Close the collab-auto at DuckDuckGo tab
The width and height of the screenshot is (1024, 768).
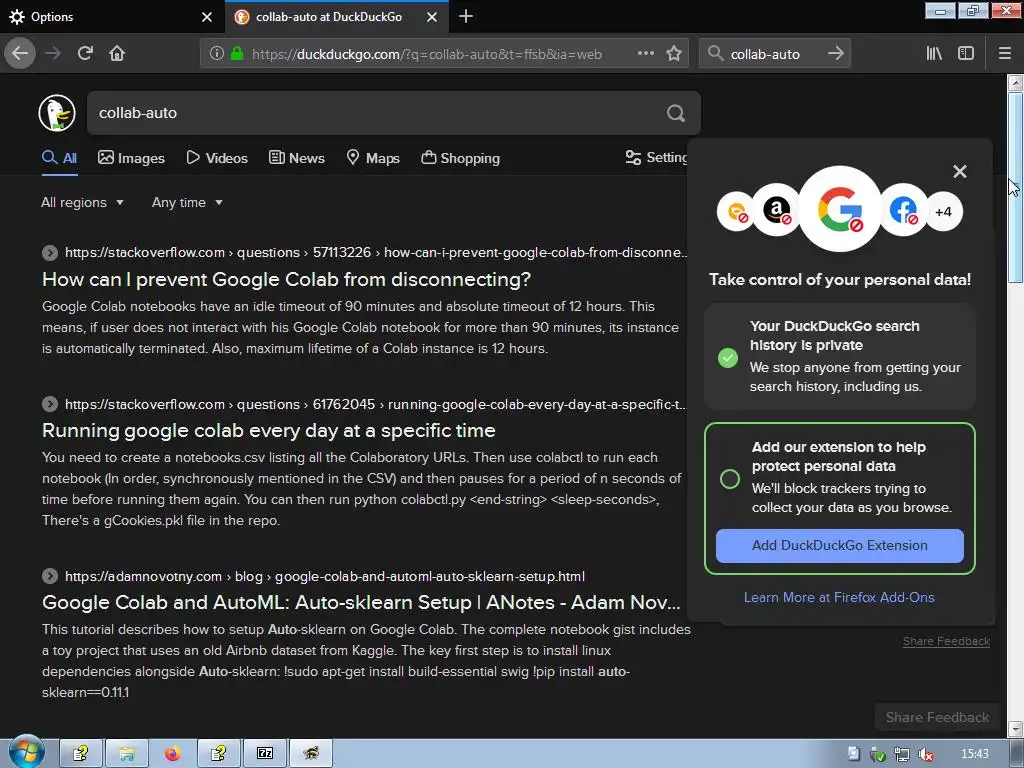pyautogui.click(x=432, y=17)
